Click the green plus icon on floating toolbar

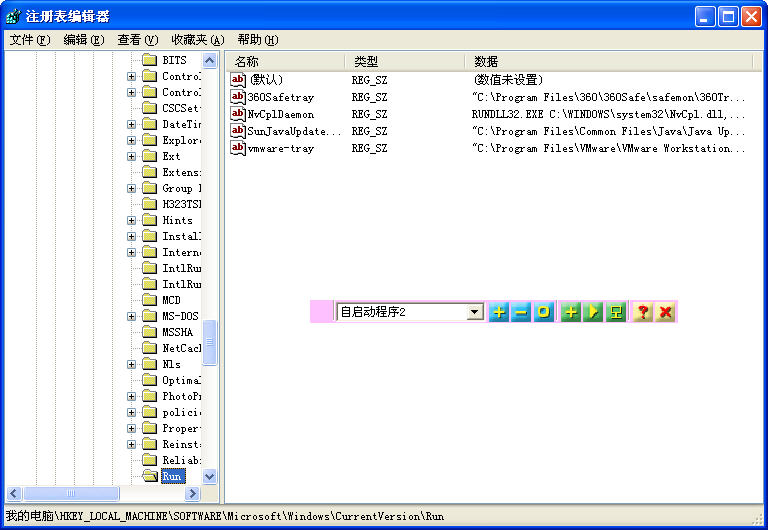[x=570, y=312]
